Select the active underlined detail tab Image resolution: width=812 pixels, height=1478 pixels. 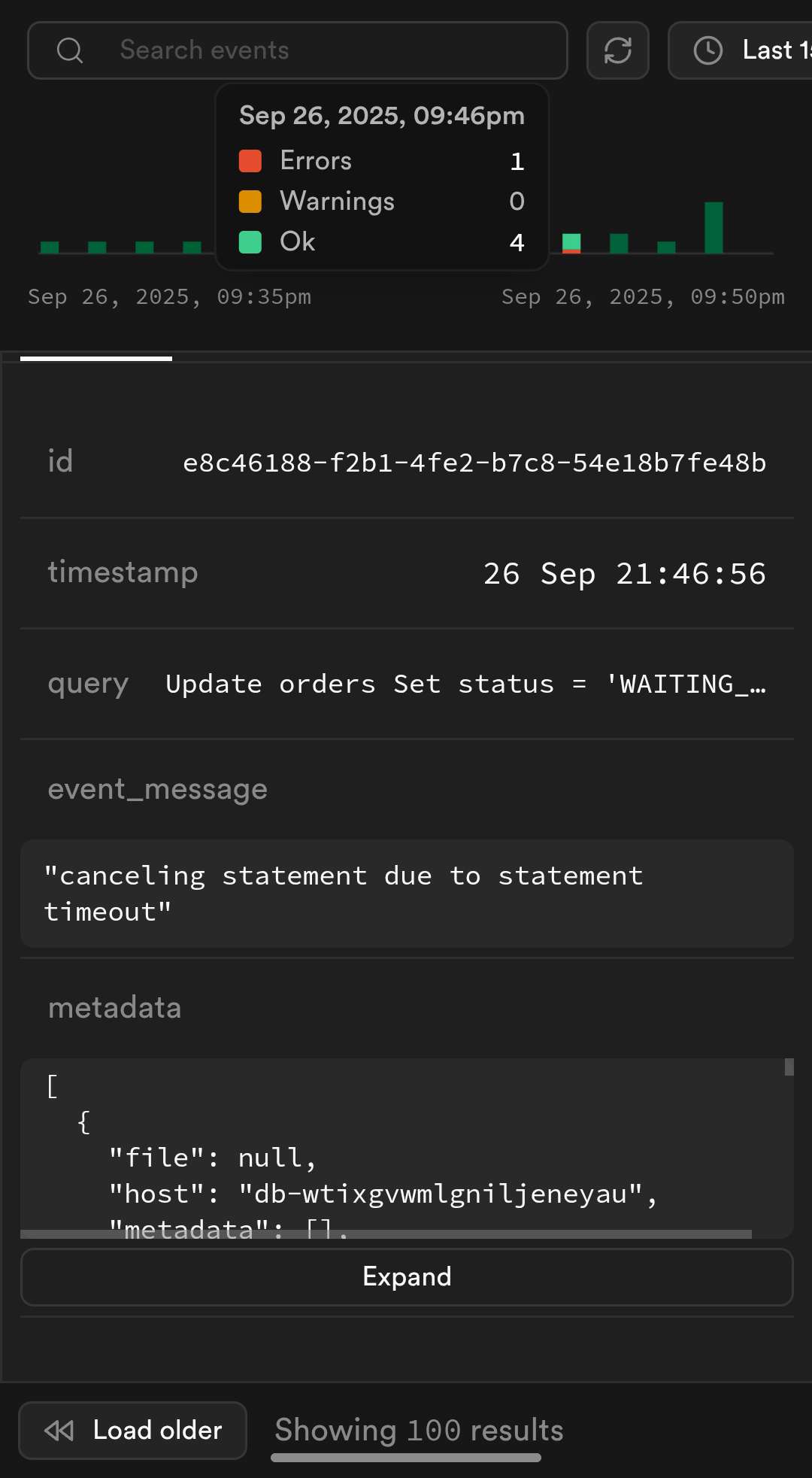(96, 359)
